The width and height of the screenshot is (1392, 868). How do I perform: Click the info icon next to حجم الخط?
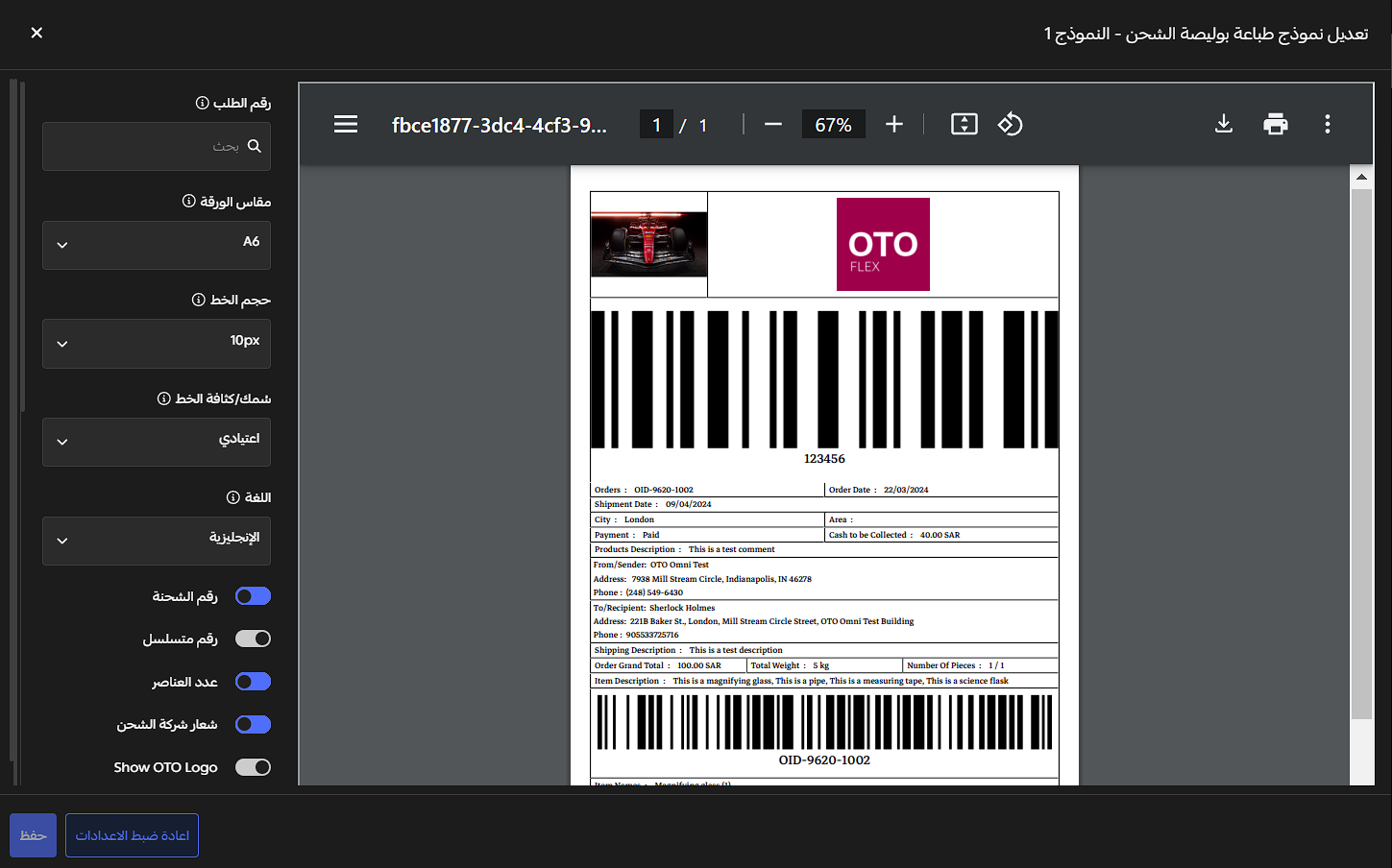point(199,300)
